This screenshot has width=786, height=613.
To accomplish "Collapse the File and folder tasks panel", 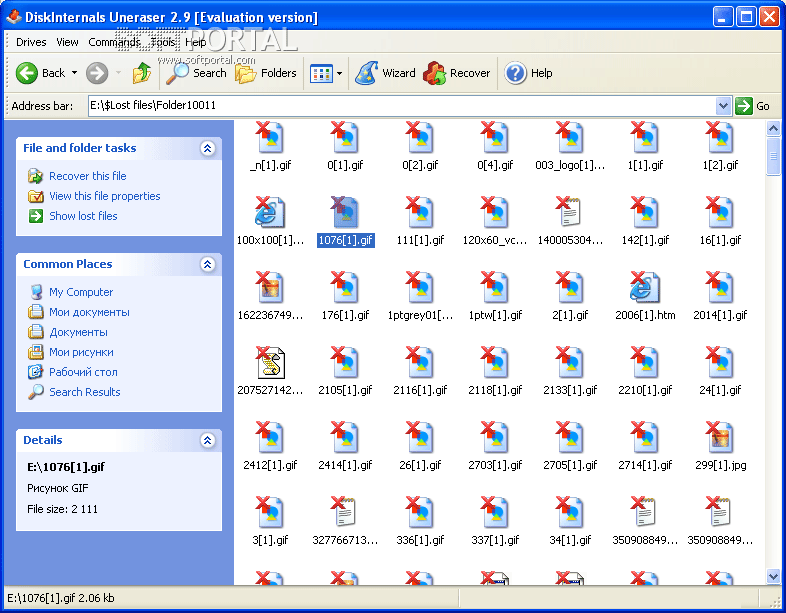I will 208,148.
